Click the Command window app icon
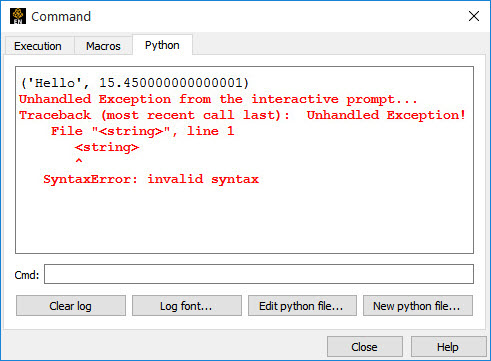Screen dimensions: 491x361 pos(18,16)
